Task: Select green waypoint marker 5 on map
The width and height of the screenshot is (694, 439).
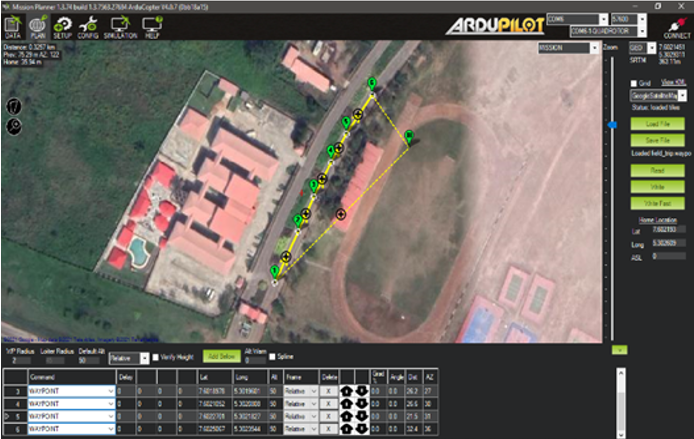Action: pyautogui.click(x=347, y=122)
